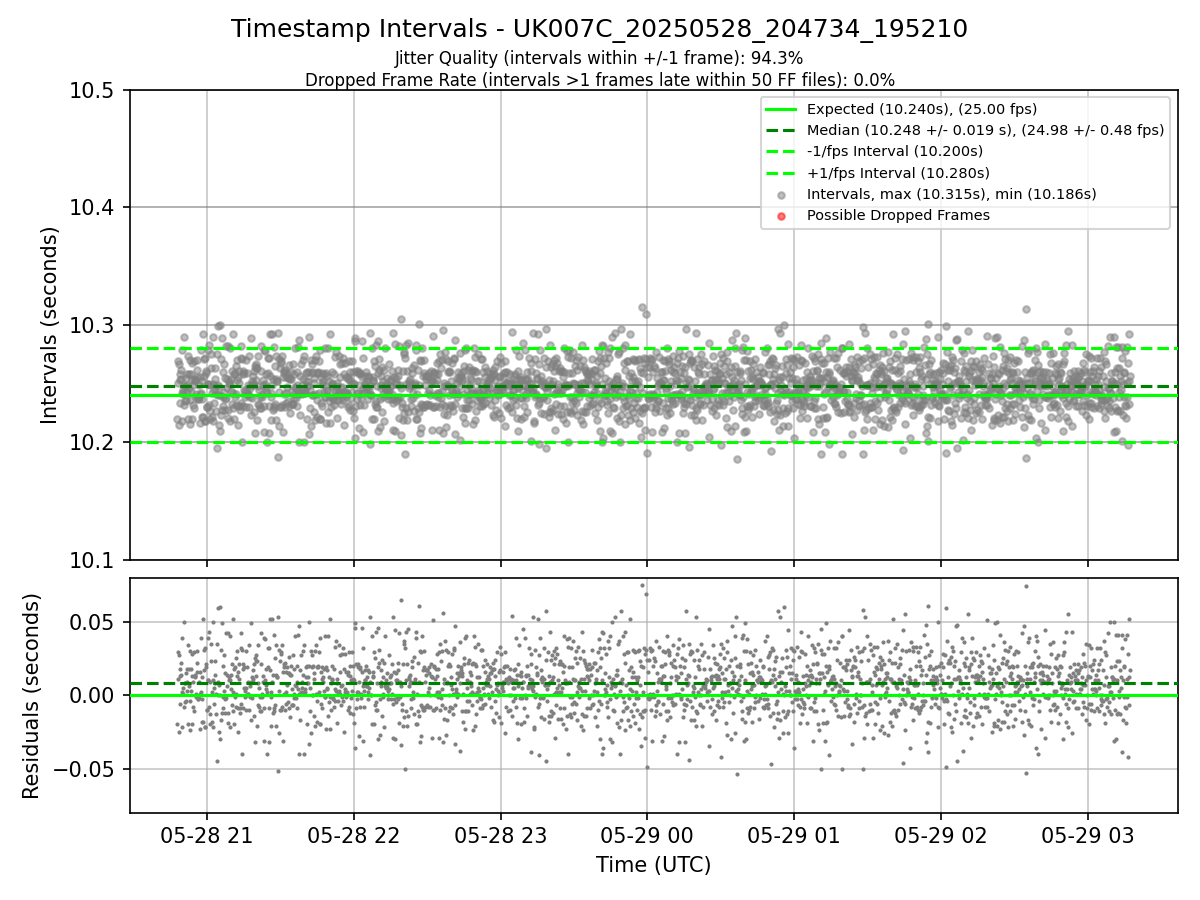
Task: Click x-axis tick label '05-29 00'
Action: [x=647, y=835]
